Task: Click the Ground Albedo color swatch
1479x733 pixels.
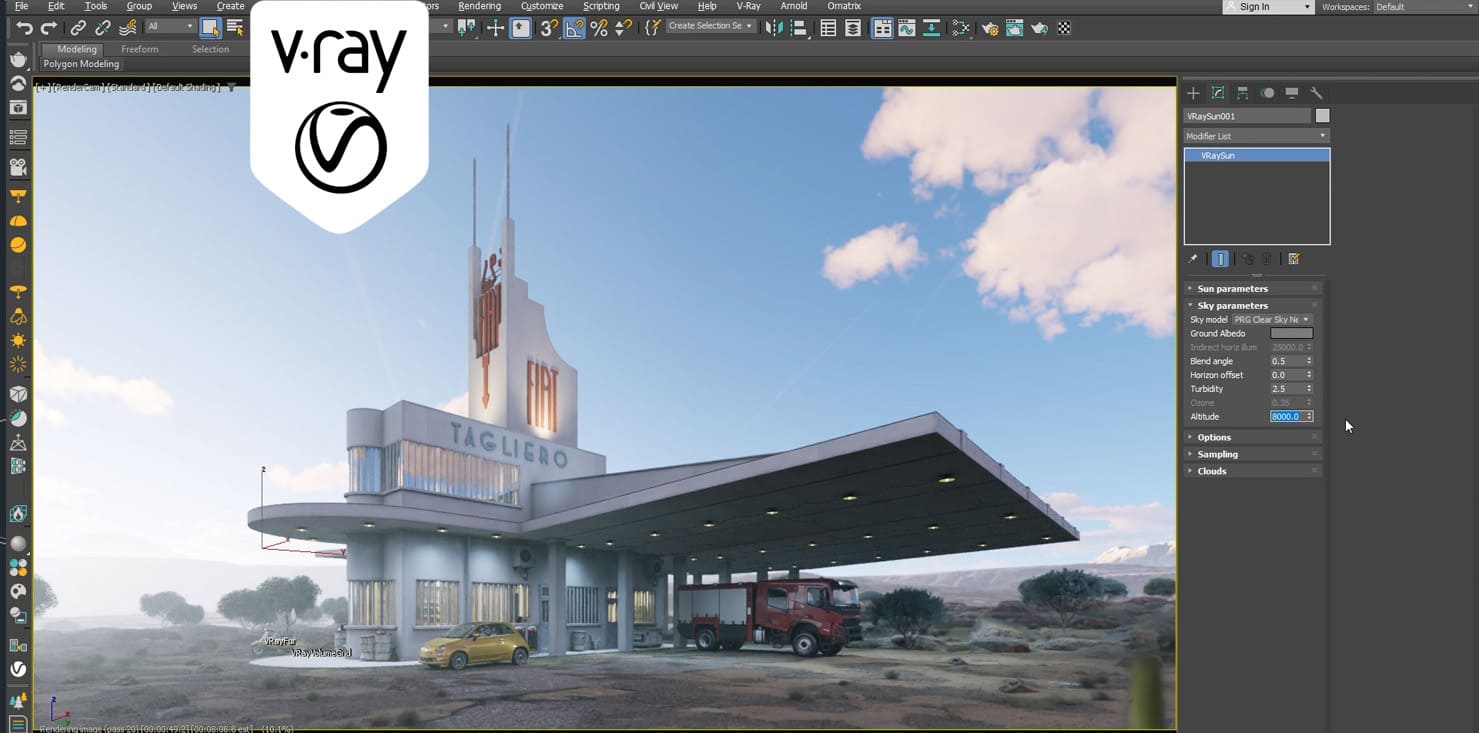Action: (x=1291, y=334)
